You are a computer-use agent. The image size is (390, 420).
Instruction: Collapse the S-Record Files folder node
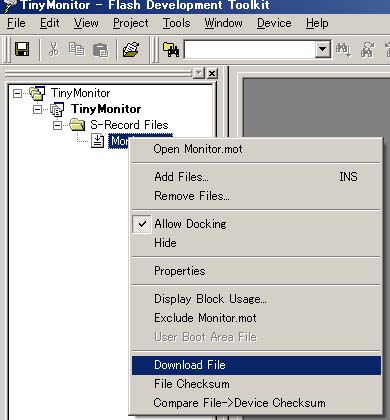(x=58, y=125)
